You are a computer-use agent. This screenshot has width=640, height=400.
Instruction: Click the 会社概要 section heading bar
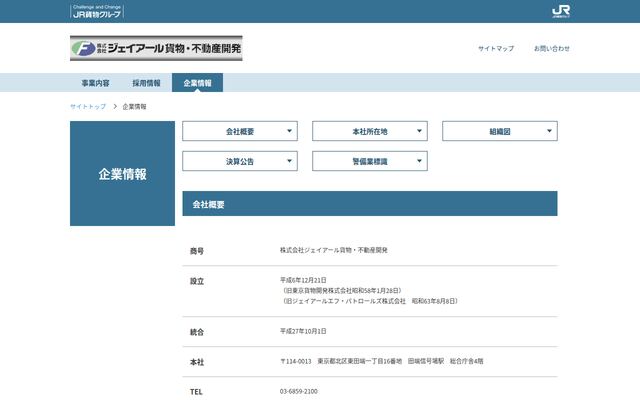[x=370, y=204]
